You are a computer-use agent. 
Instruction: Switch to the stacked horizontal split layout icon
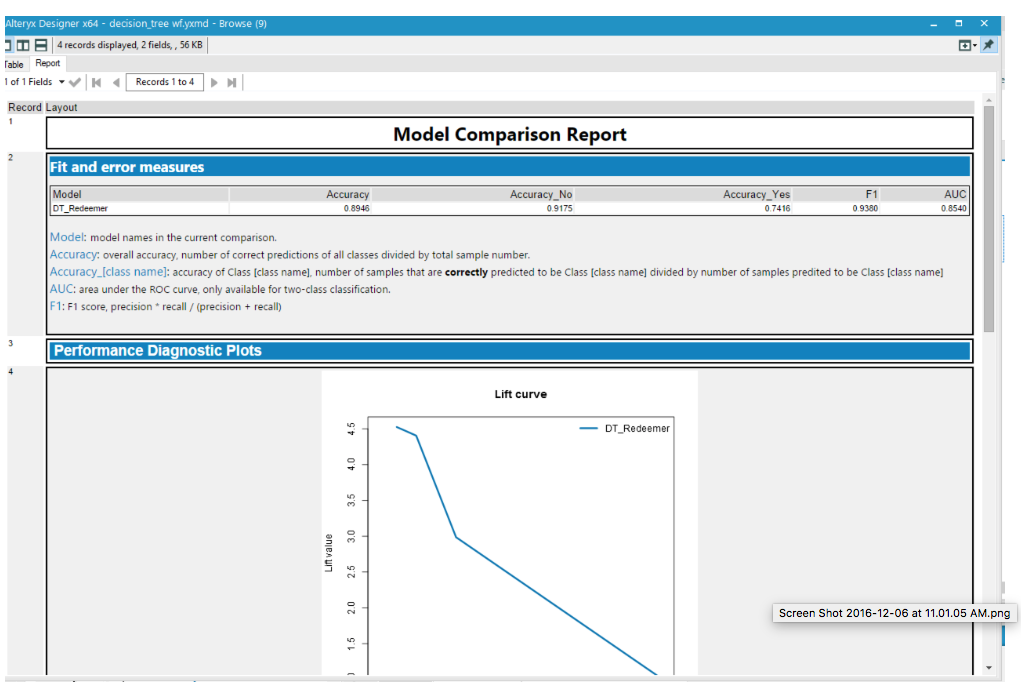coord(41,45)
